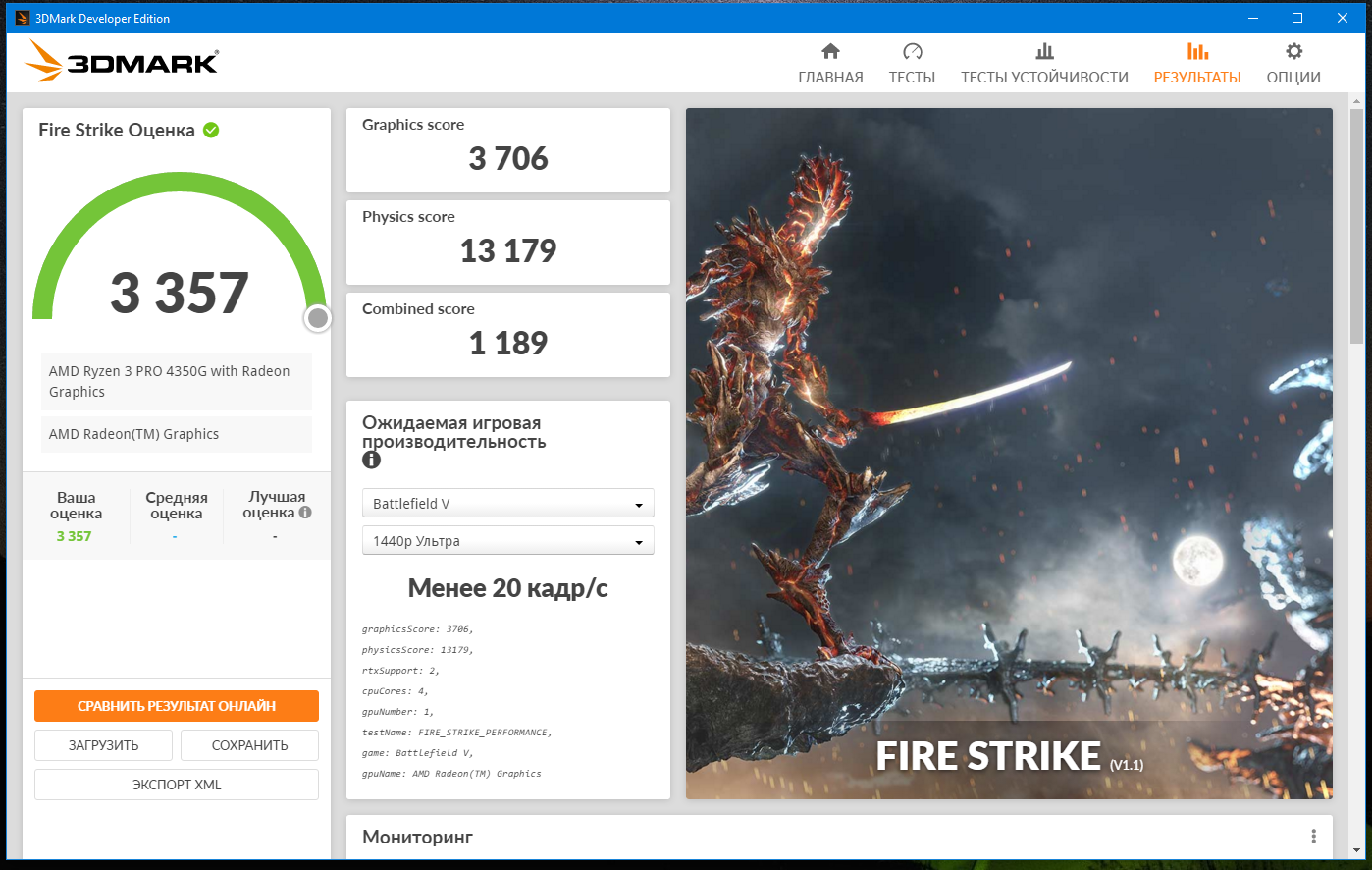Click the score gauge indicator knob
The width and height of the screenshot is (1372, 870).
318,318
